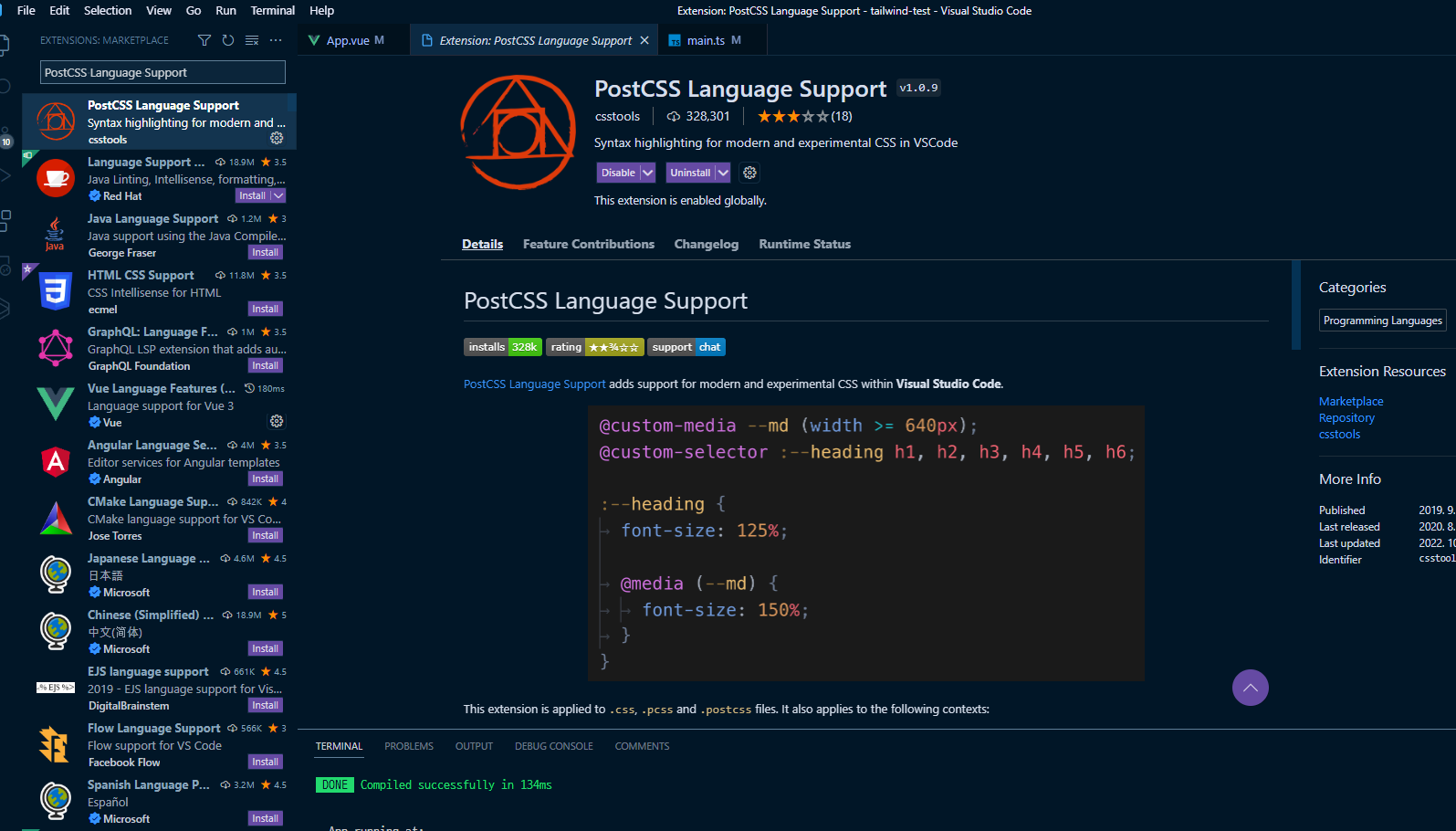Select CMake Language Support icon
1456x831 pixels.
point(56,518)
